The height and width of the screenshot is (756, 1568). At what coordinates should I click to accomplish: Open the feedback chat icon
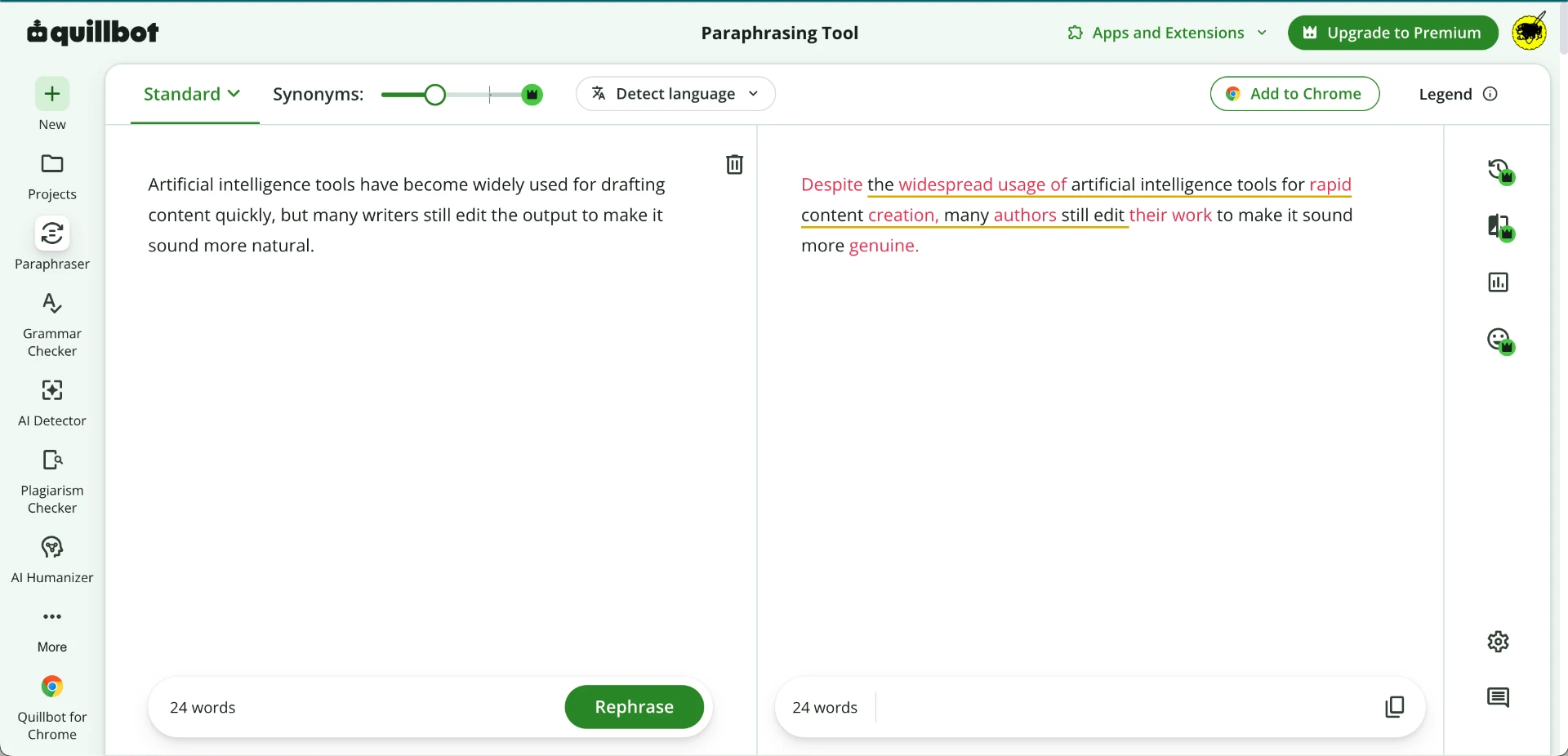tap(1499, 698)
